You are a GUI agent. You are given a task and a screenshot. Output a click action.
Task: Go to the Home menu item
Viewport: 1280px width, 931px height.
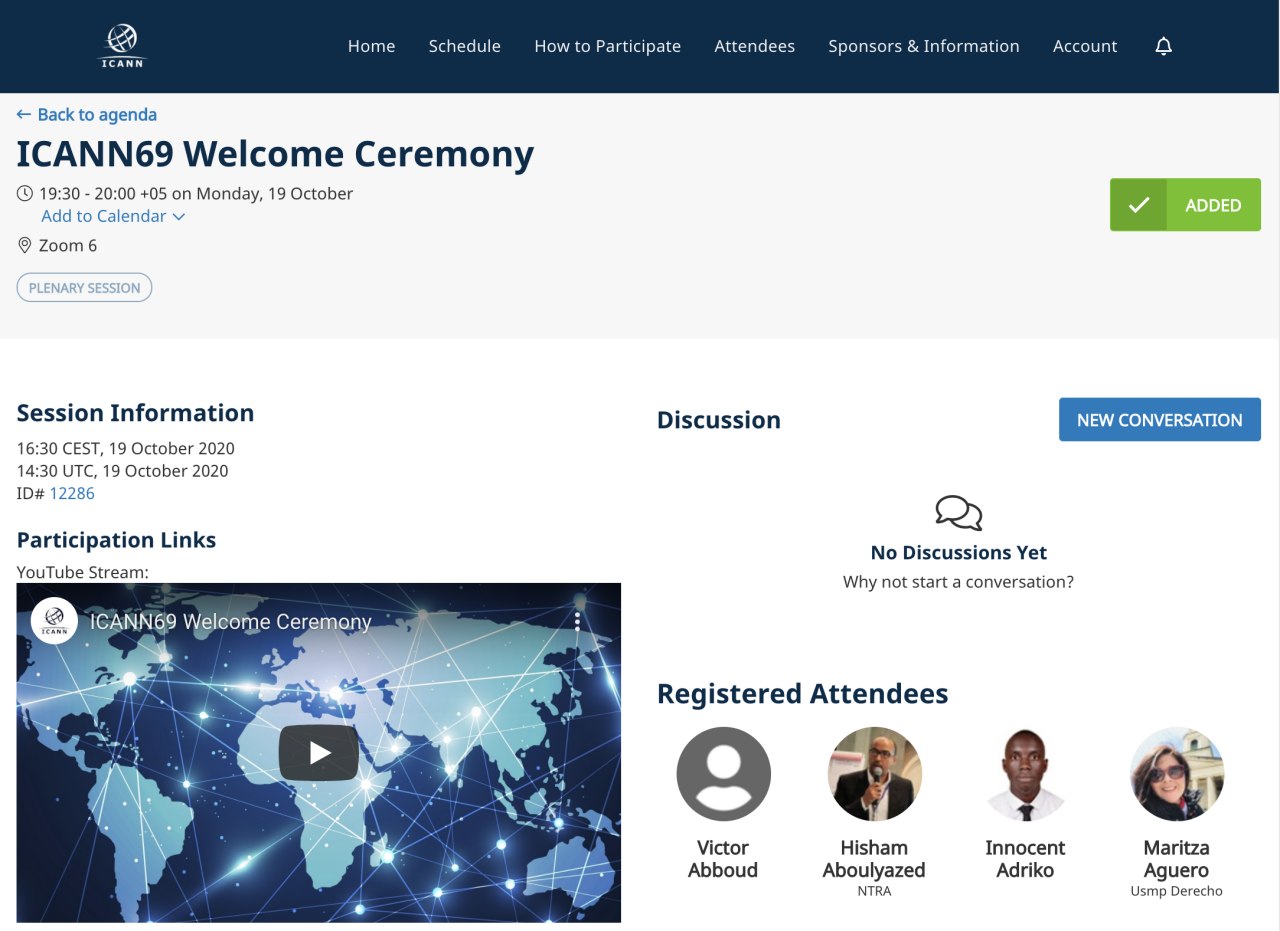[x=371, y=46]
